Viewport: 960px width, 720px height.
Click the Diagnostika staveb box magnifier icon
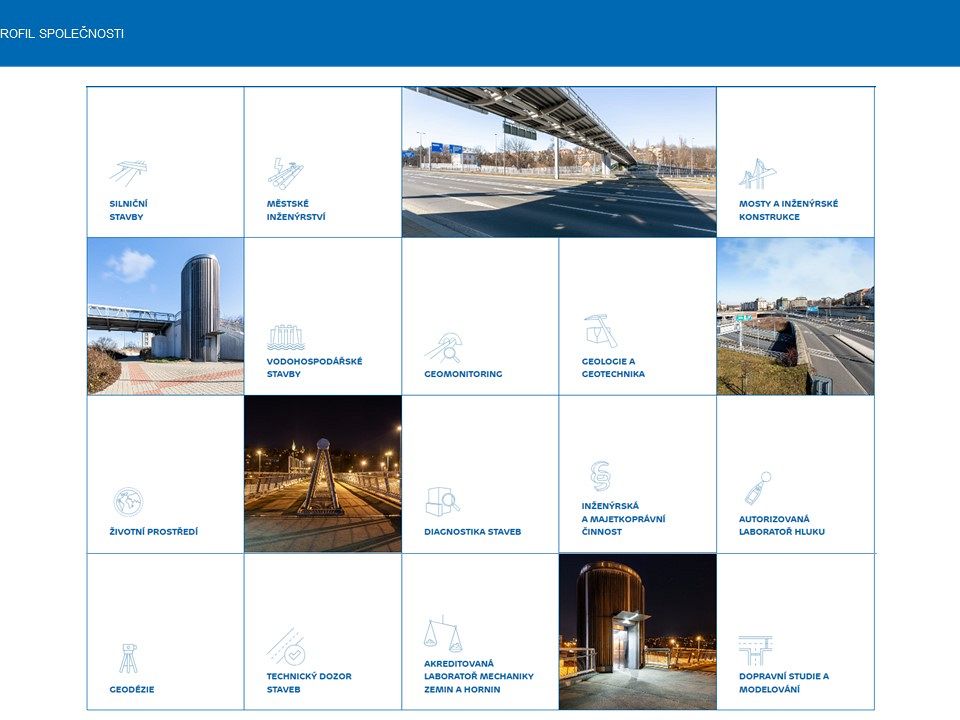pos(443,501)
